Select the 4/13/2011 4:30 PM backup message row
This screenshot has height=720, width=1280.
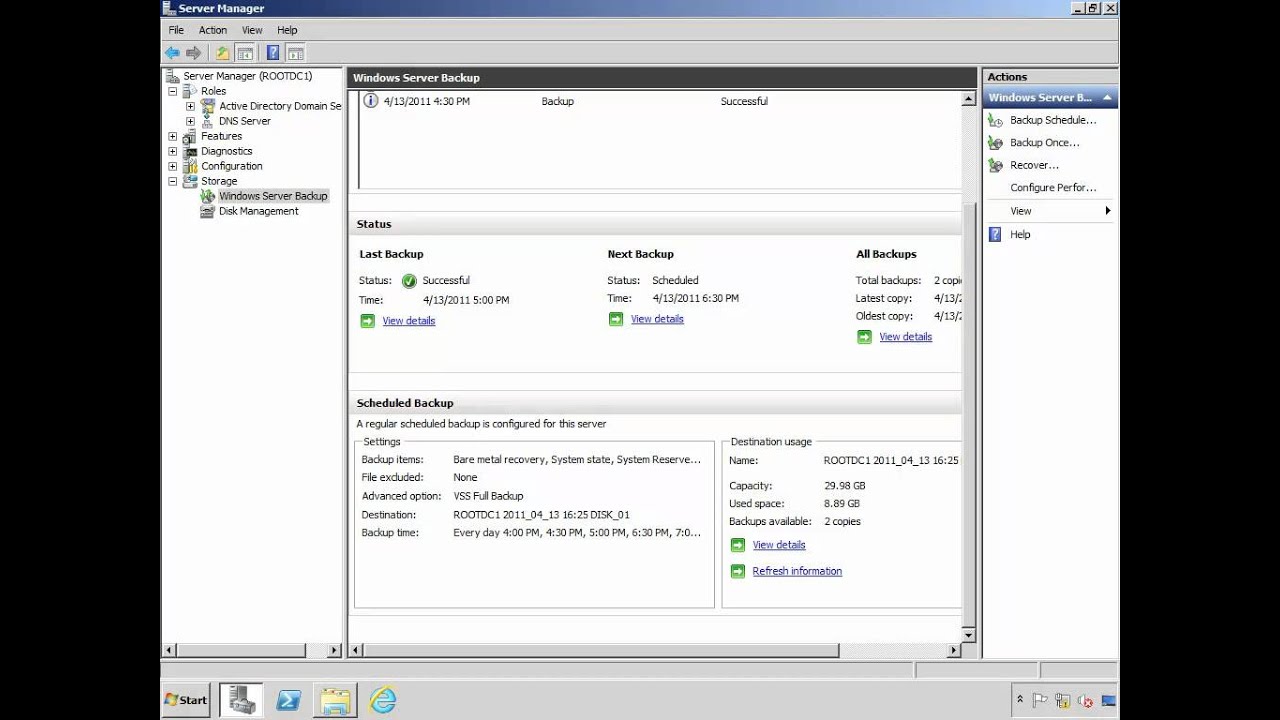[660, 101]
